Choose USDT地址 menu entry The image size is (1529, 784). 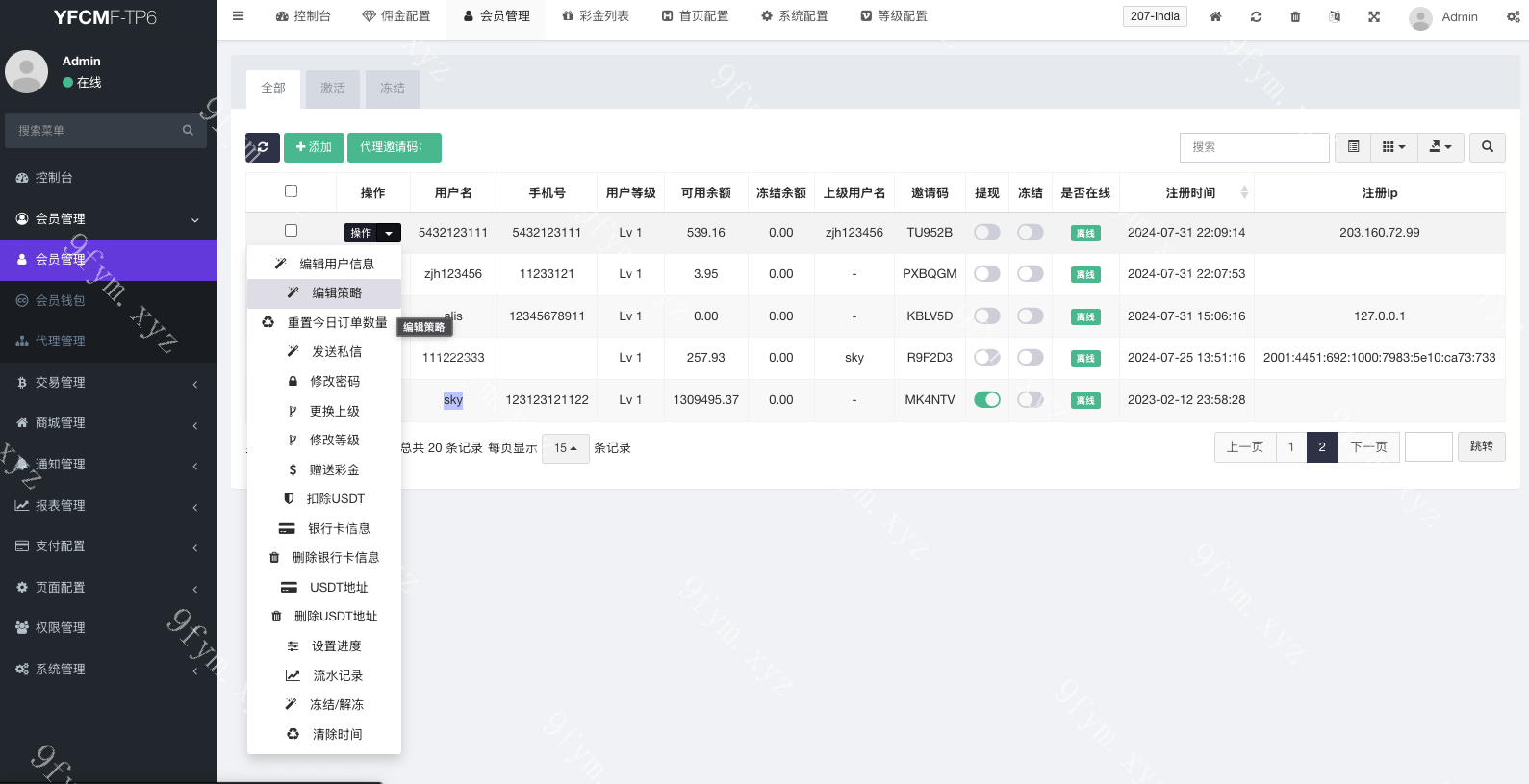click(324, 588)
